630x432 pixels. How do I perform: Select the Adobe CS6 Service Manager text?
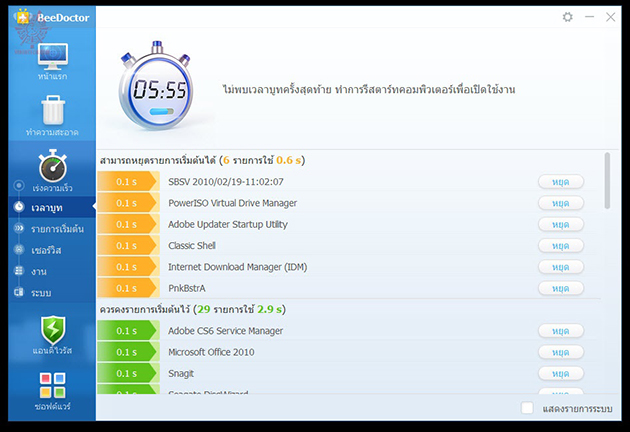(x=225, y=331)
